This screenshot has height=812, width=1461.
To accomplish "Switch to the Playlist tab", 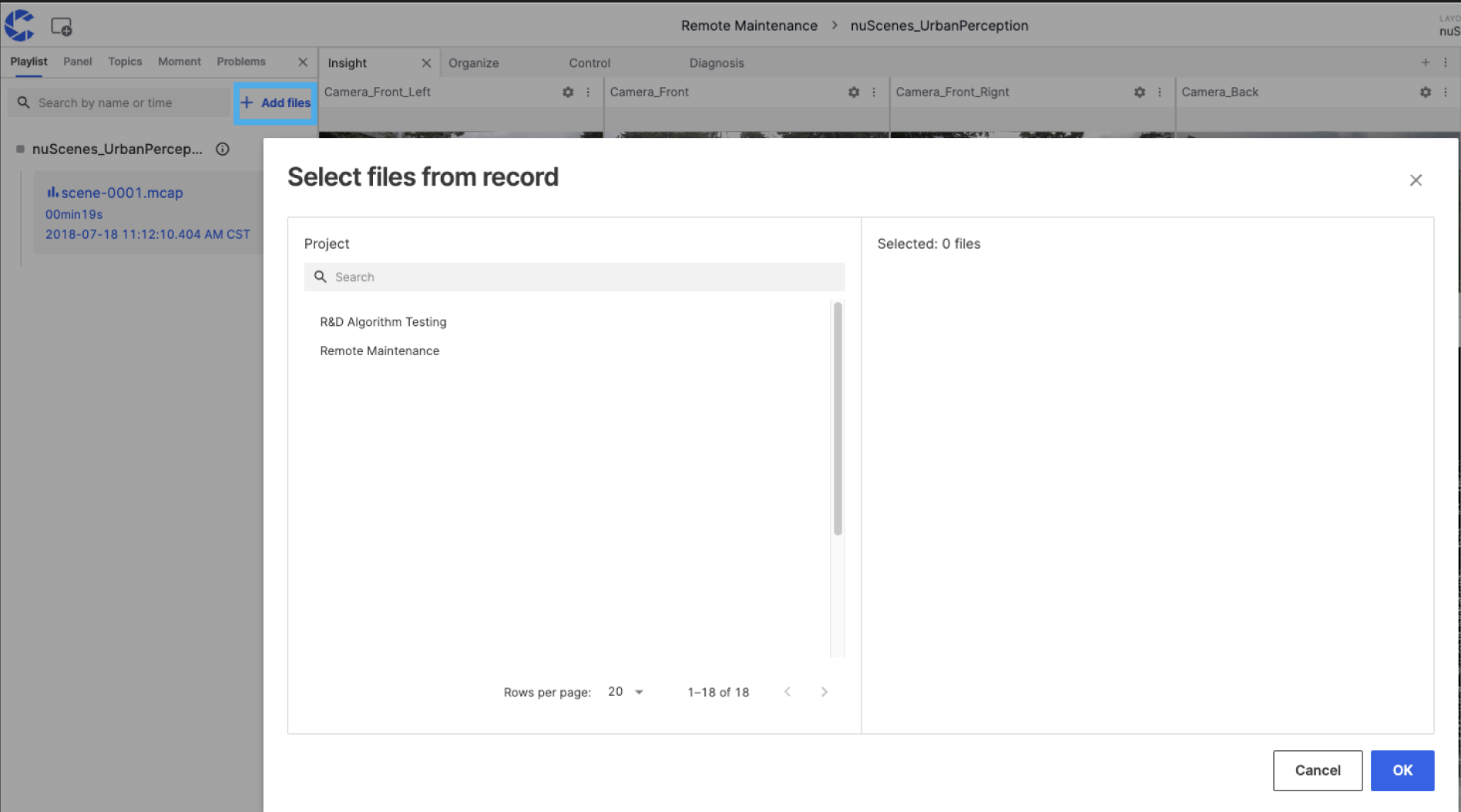I will (29, 62).
